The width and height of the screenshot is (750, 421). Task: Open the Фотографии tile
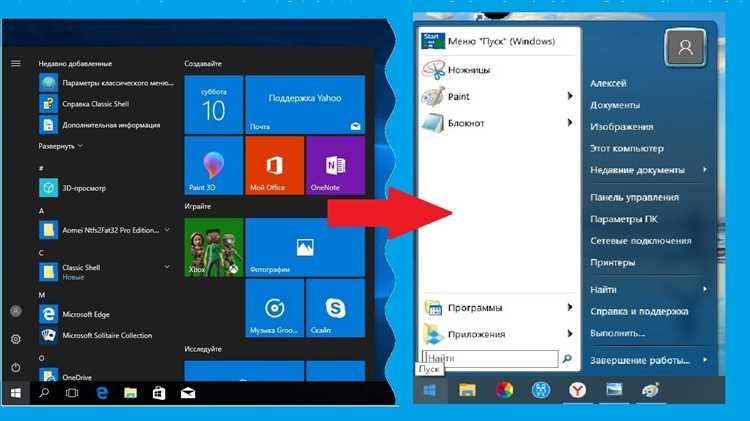[x=305, y=247]
